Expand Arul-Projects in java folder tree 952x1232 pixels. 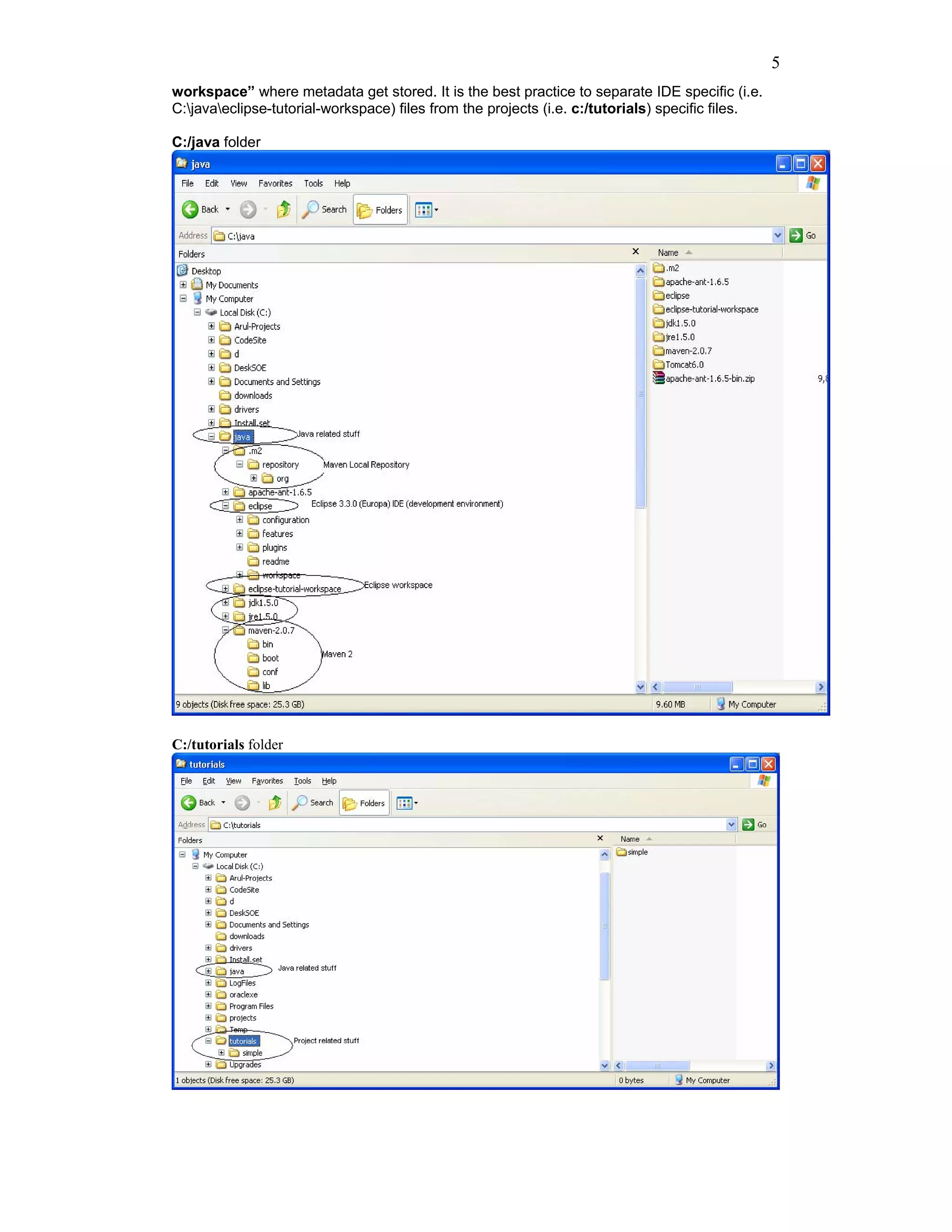point(212,326)
